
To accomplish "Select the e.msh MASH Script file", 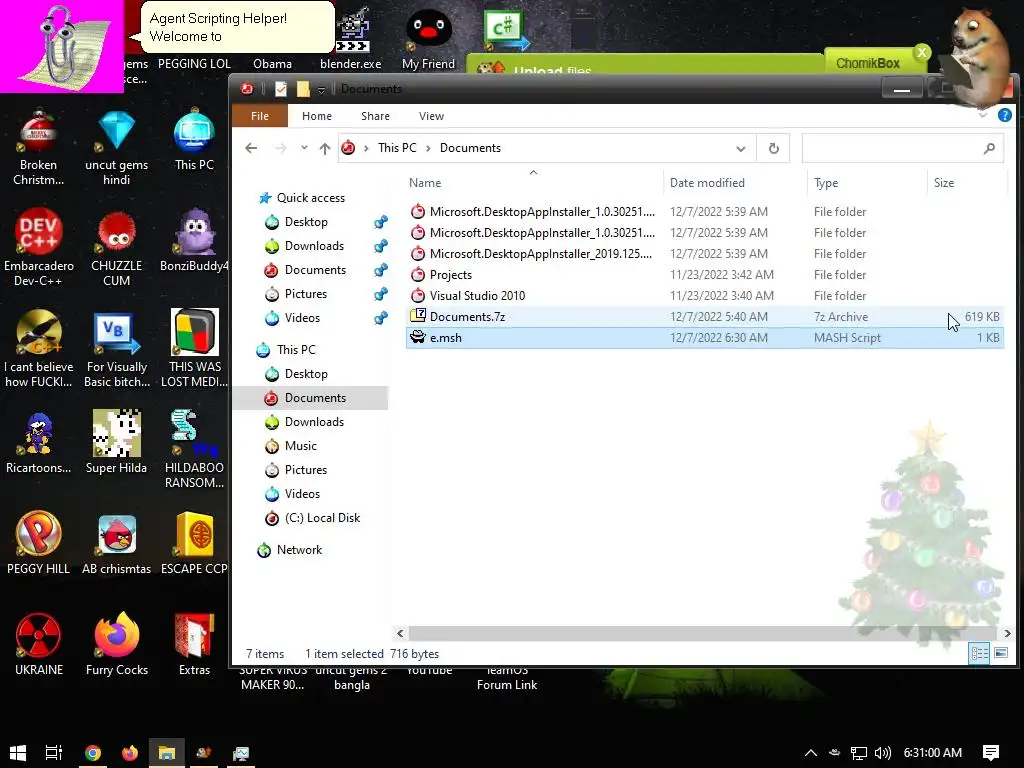I will point(705,338).
